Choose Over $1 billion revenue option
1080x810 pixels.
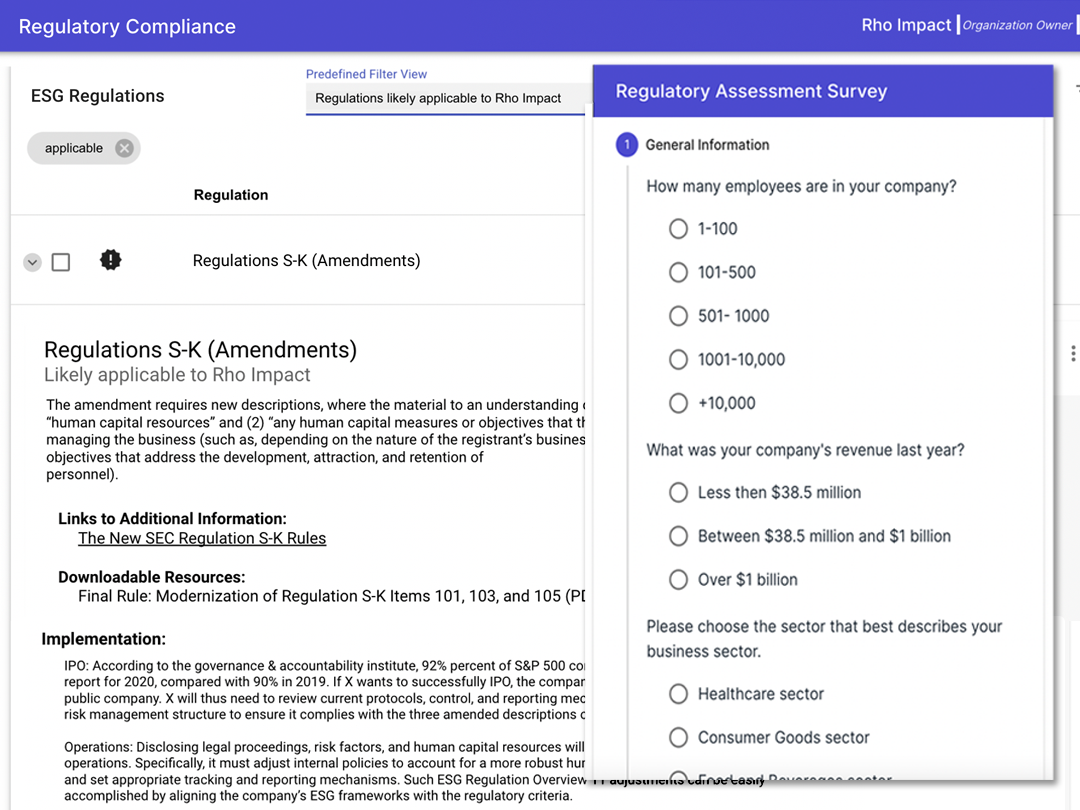pos(678,579)
